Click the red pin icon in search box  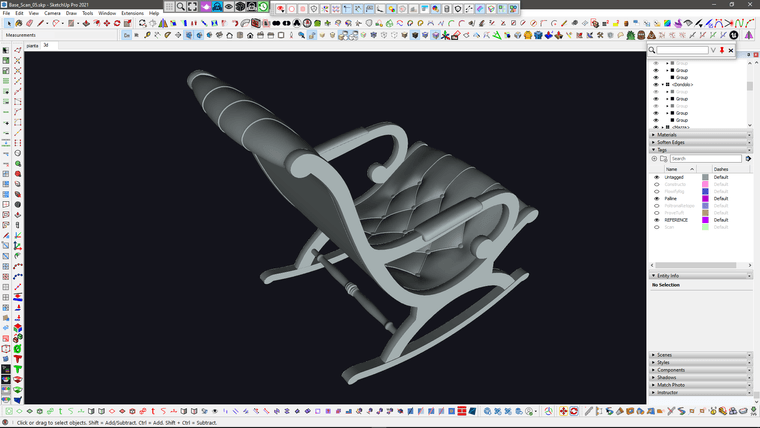[721, 50]
